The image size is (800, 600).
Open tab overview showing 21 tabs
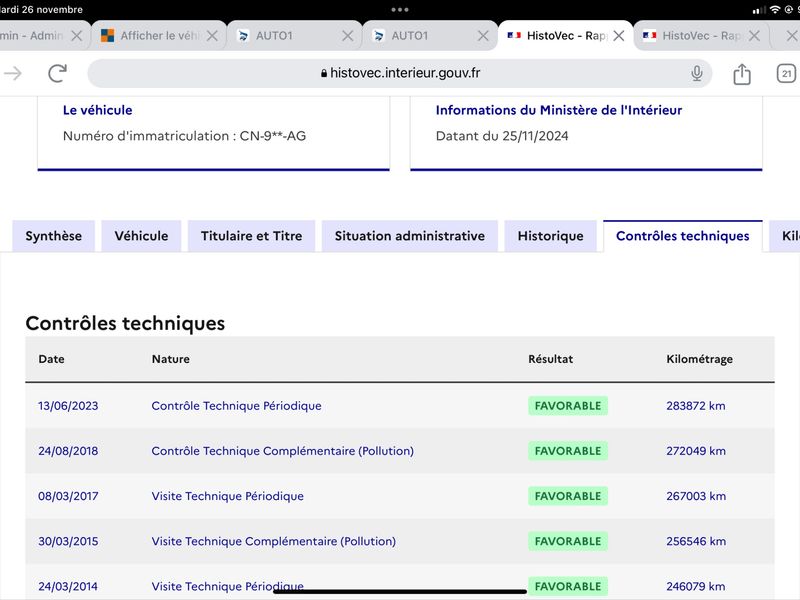(787, 73)
